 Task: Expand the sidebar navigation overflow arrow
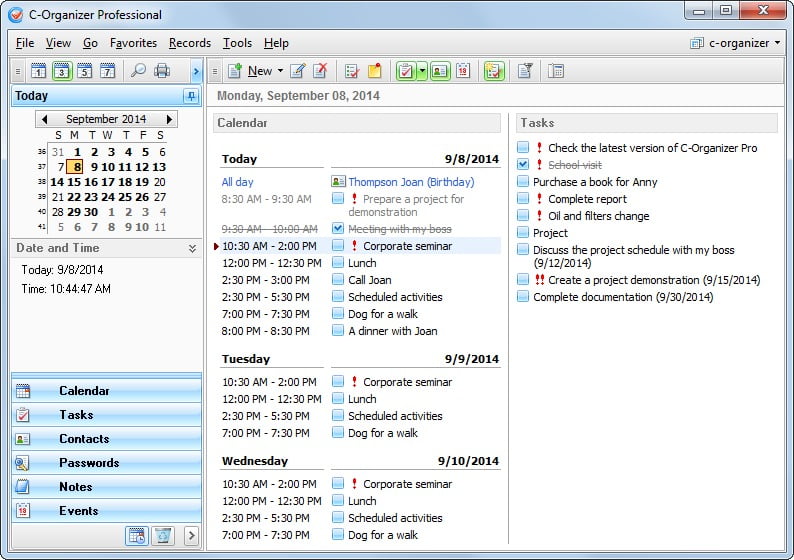(x=191, y=535)
